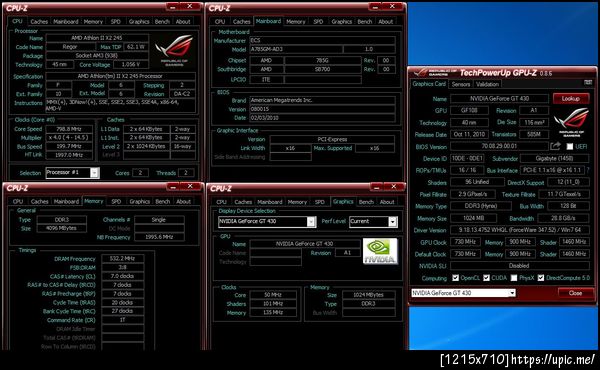Open Caches tab in CPU-Z processor window

tap(39, 22)
